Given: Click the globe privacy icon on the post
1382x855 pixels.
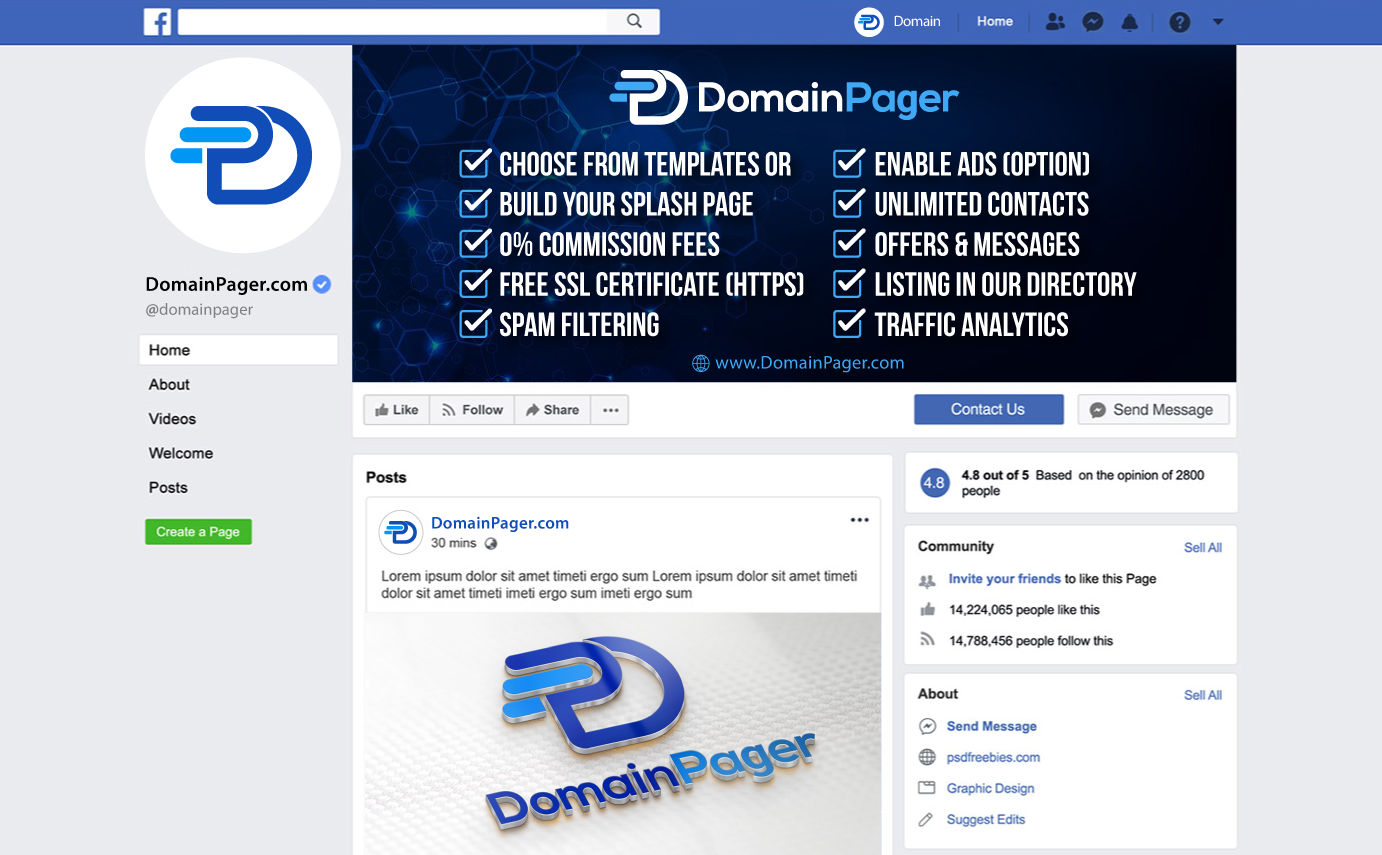Looking at the screenshot, I should click(490, 544).
